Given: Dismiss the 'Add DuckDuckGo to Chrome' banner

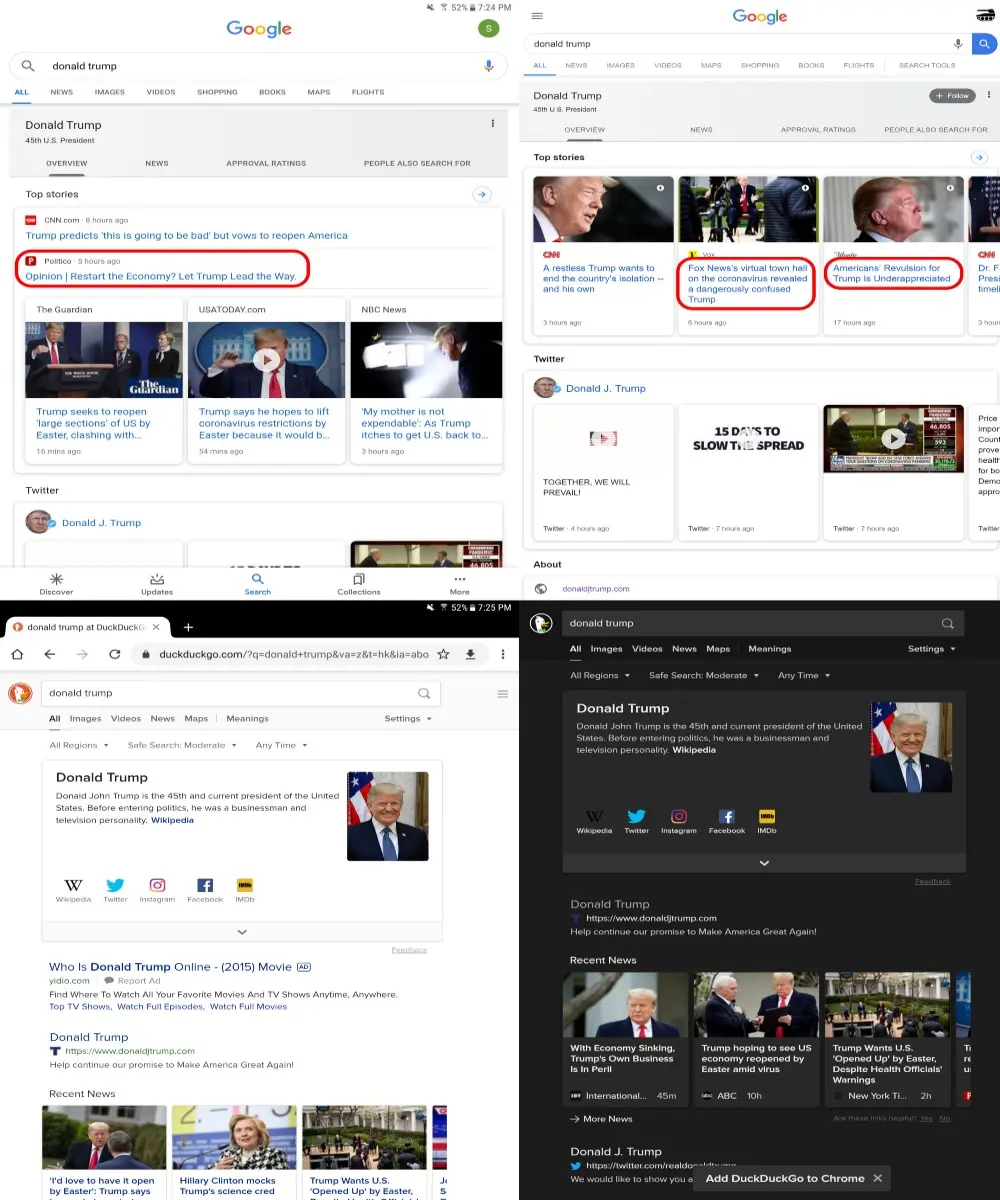Looking at the screenshot, I should pyautogui.click(x=877, y=1178).
